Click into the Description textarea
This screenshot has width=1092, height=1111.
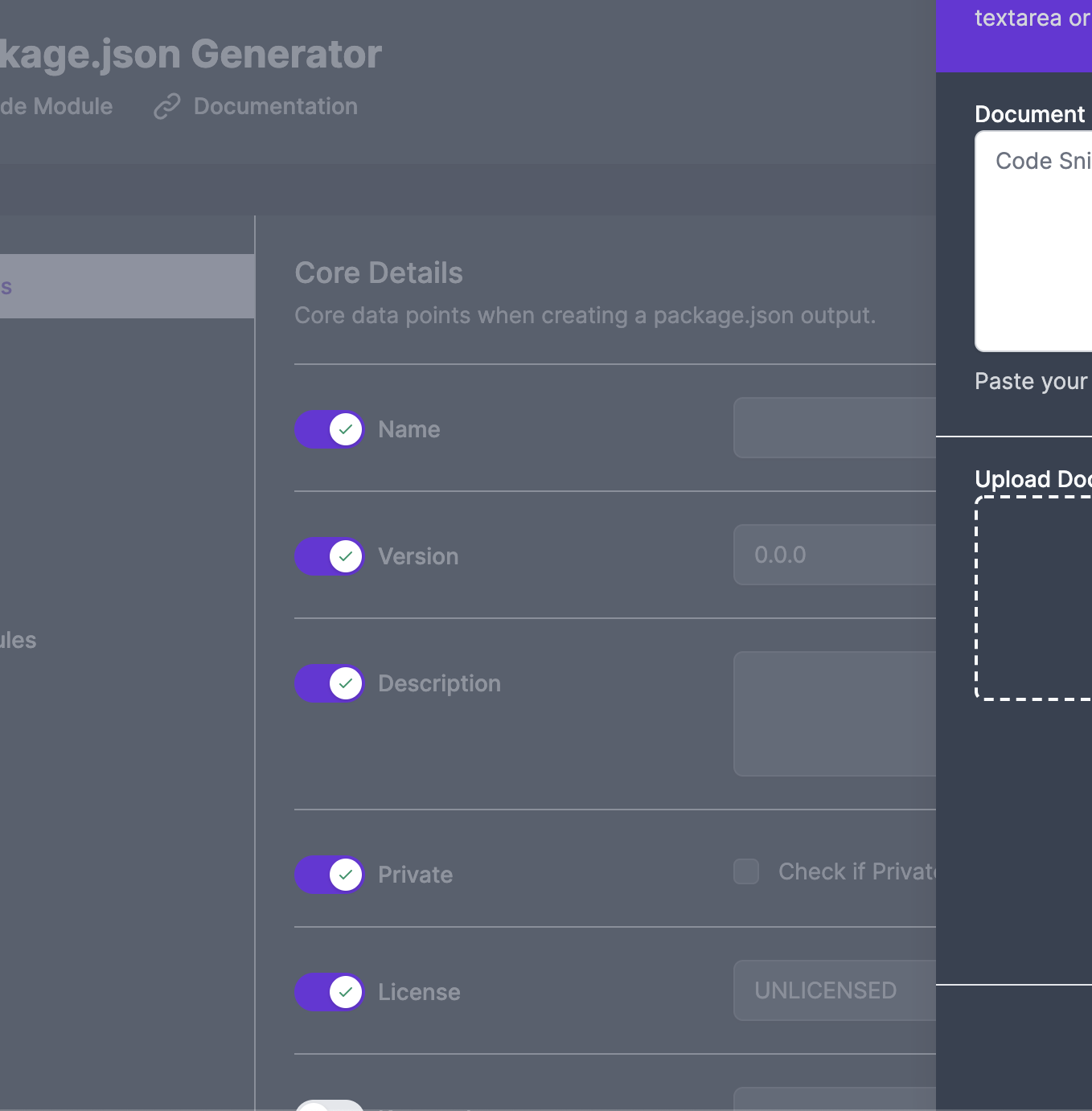835,714
